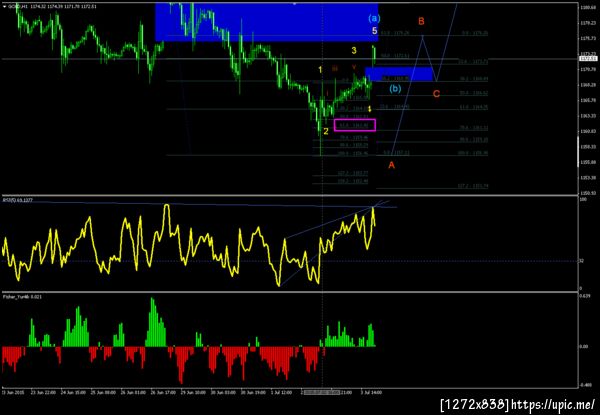Click the Fisher_Yur4ik indicator label

pos(22,296)
